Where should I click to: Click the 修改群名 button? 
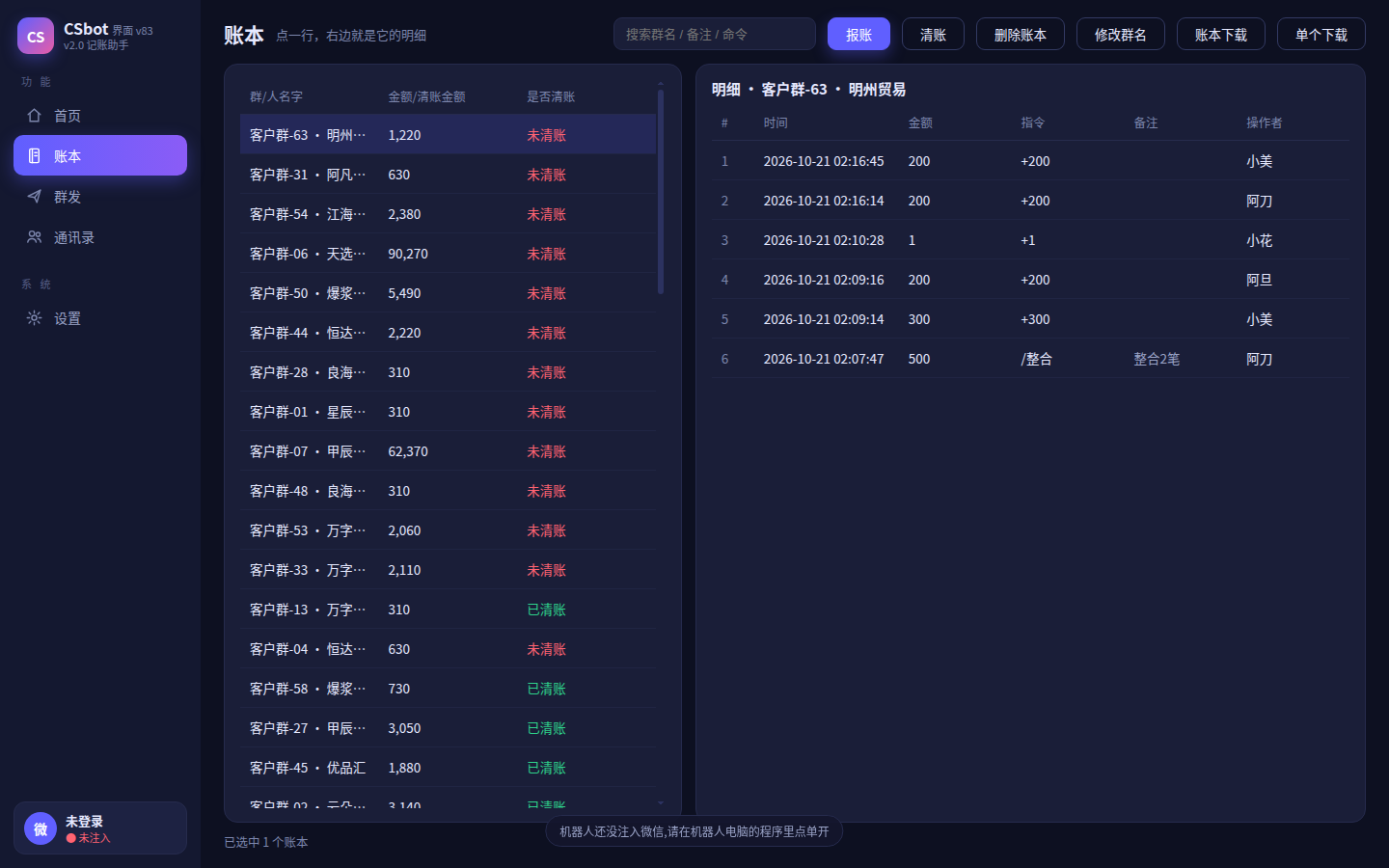[1120, 35]
